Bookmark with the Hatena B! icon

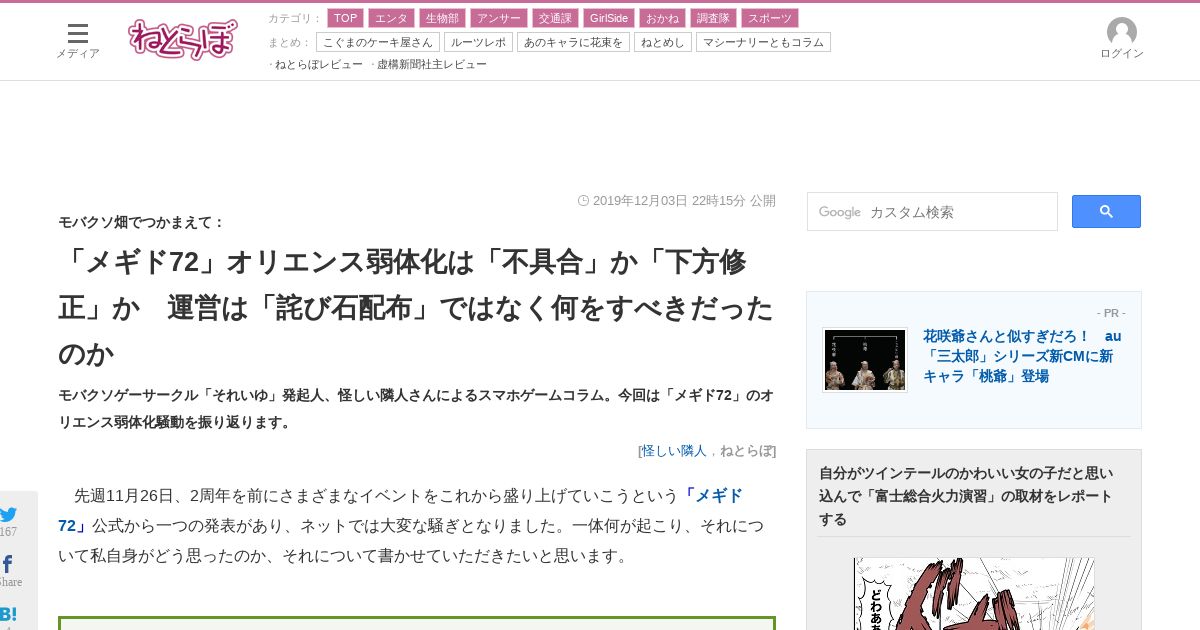pyautogui.click(x=8, y=614)
